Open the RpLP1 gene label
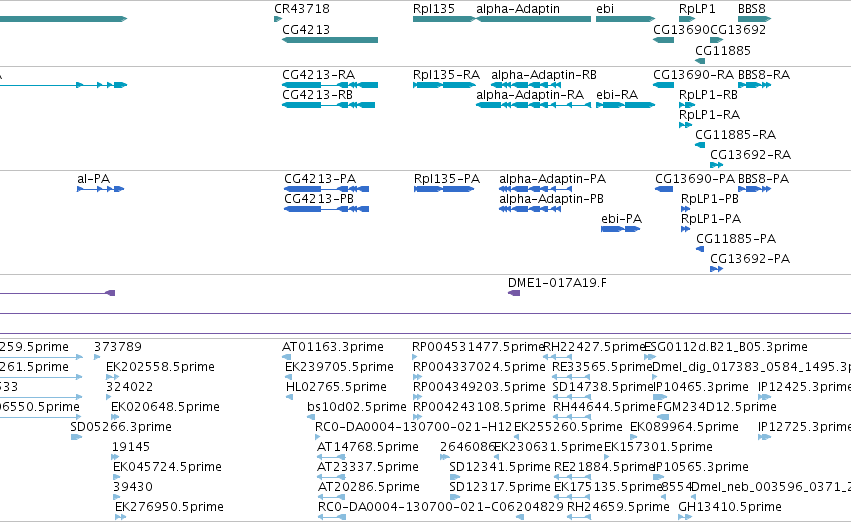Screen dimensions: 851x522 (697, 9)
